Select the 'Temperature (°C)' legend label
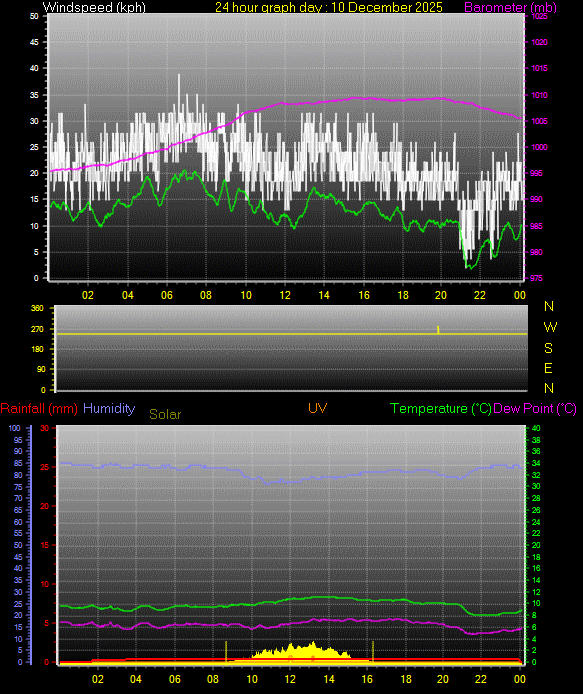 [440, 408]
